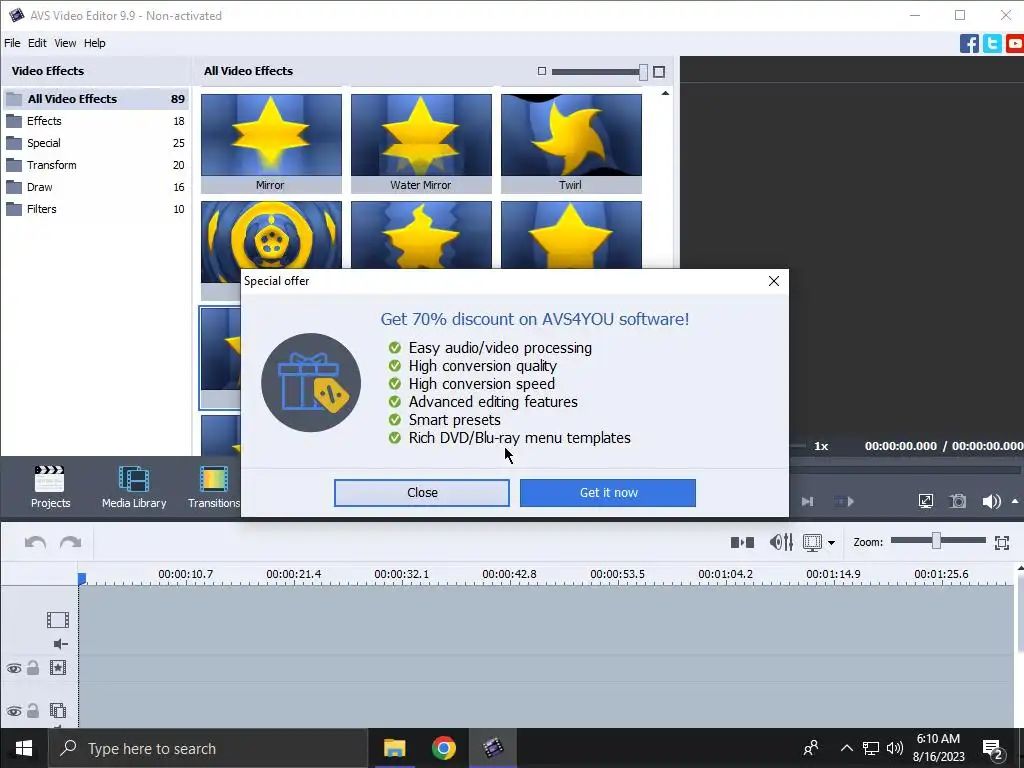Viewport: 1024px width, 768px height.
Task: Open the People icon in the taskbar
Action: click(811, 748)
